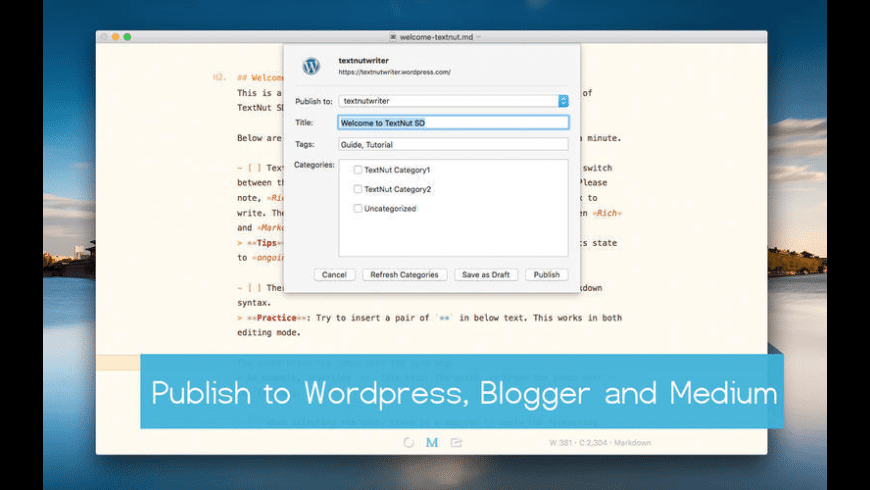Click the Markdown mode M icon
Viewport: 870px width, 490px height.
tap(432, 442)
